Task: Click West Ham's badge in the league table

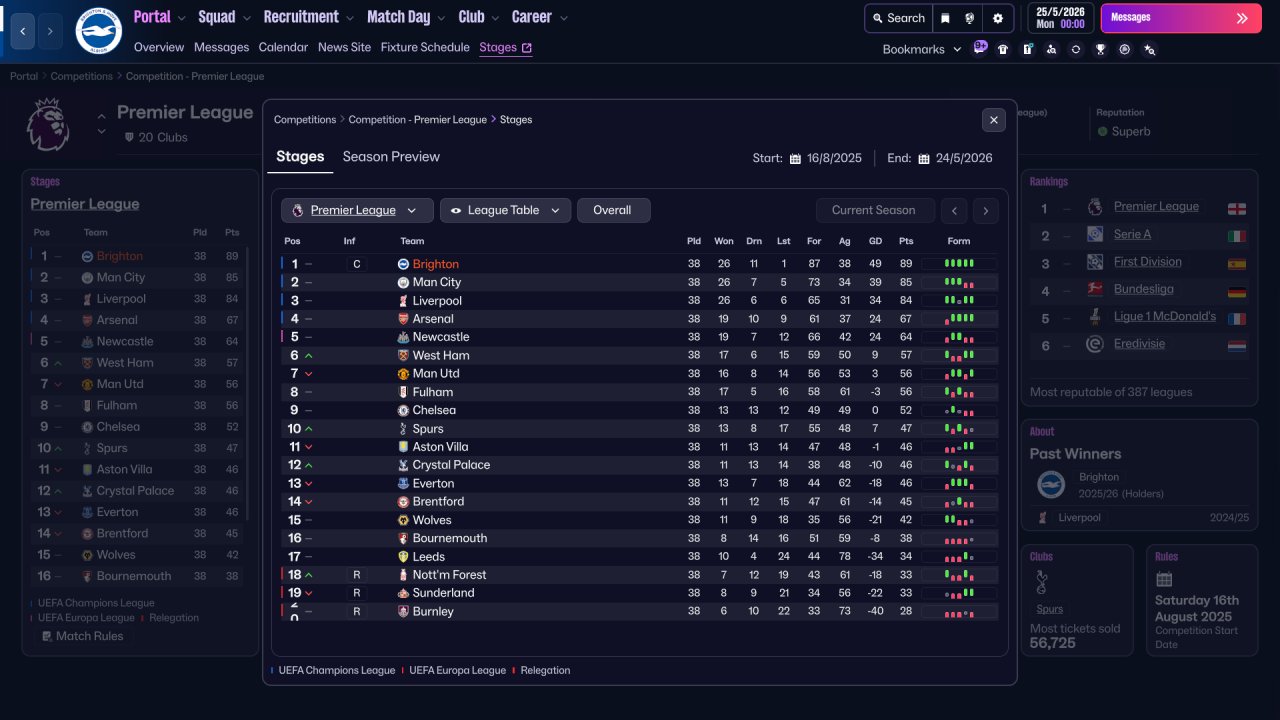Action: (x=403, y=355)
